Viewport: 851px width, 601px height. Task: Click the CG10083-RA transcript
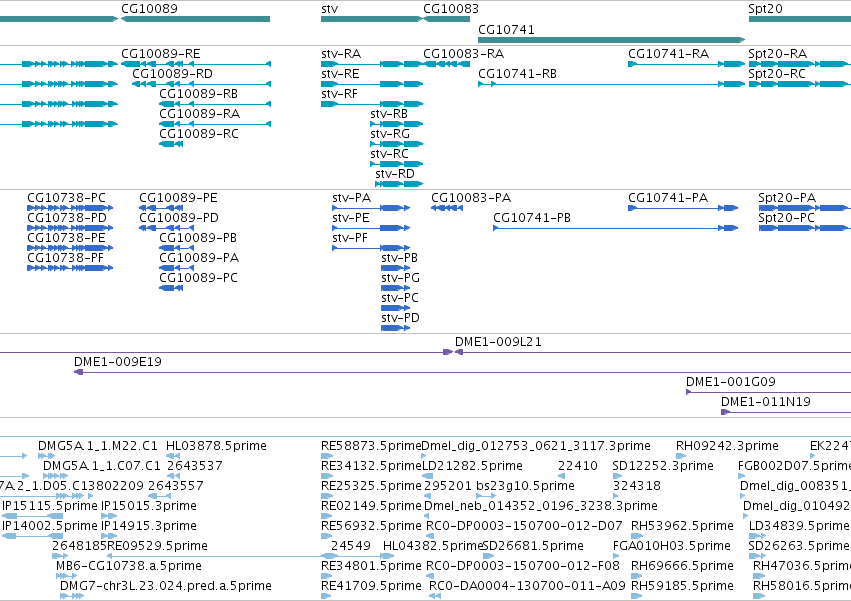coord(446,64)
